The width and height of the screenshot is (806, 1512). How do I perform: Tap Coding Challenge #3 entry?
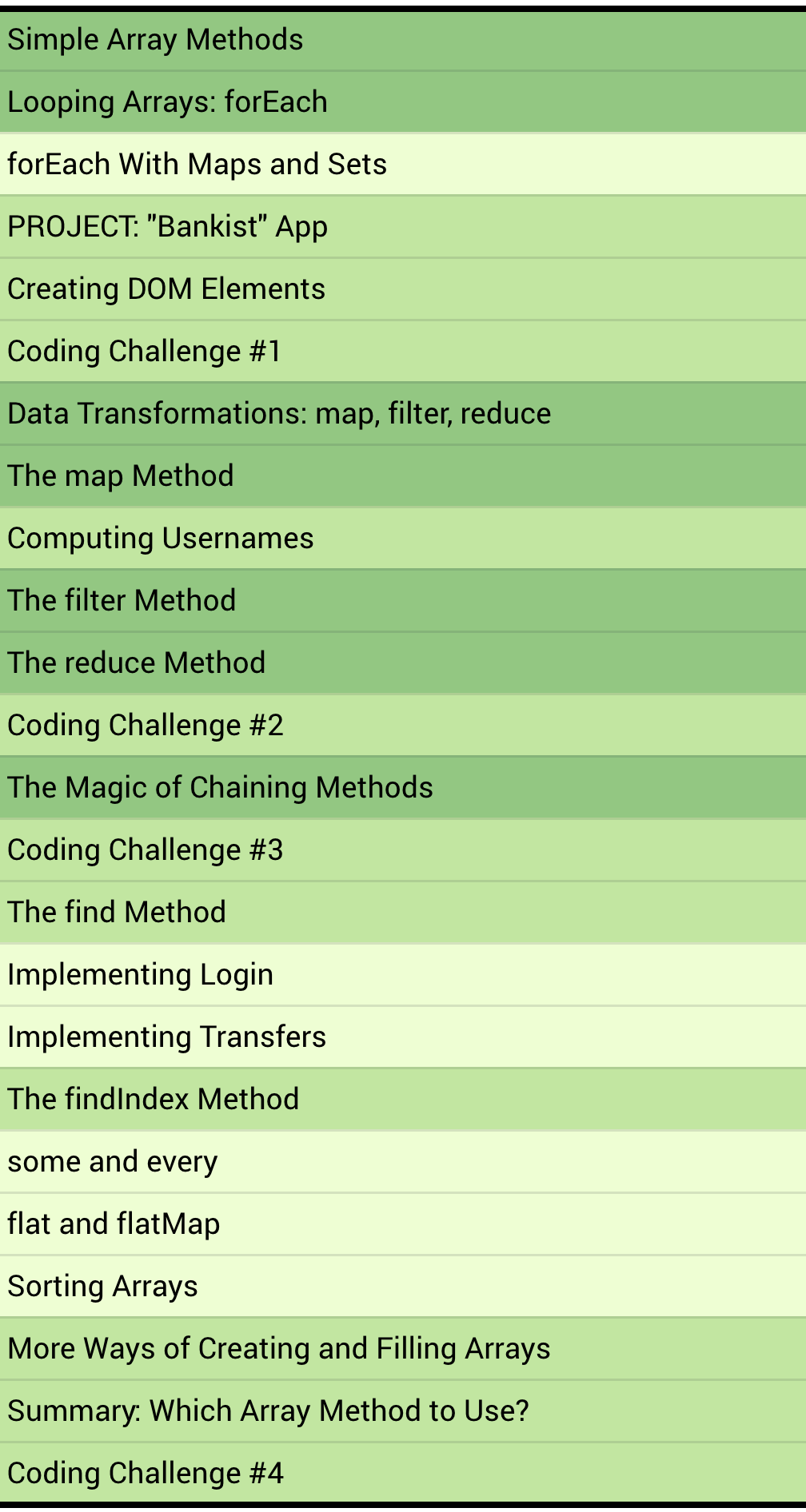click(145, 850)
